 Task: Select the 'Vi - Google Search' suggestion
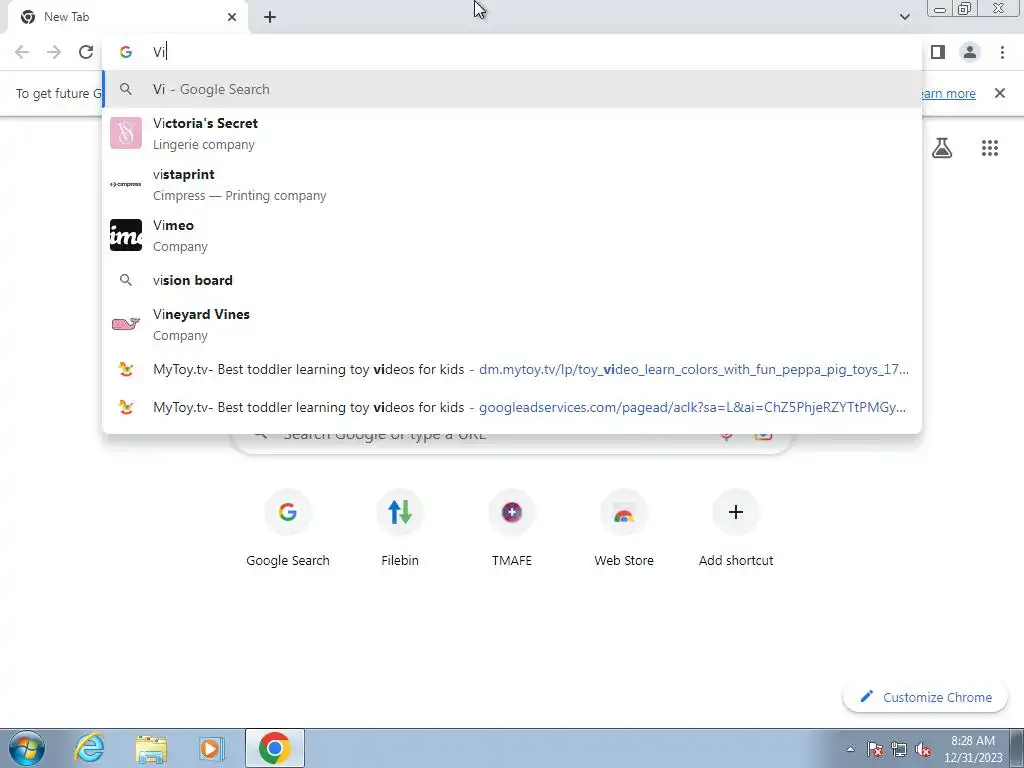tap(512, 89)
